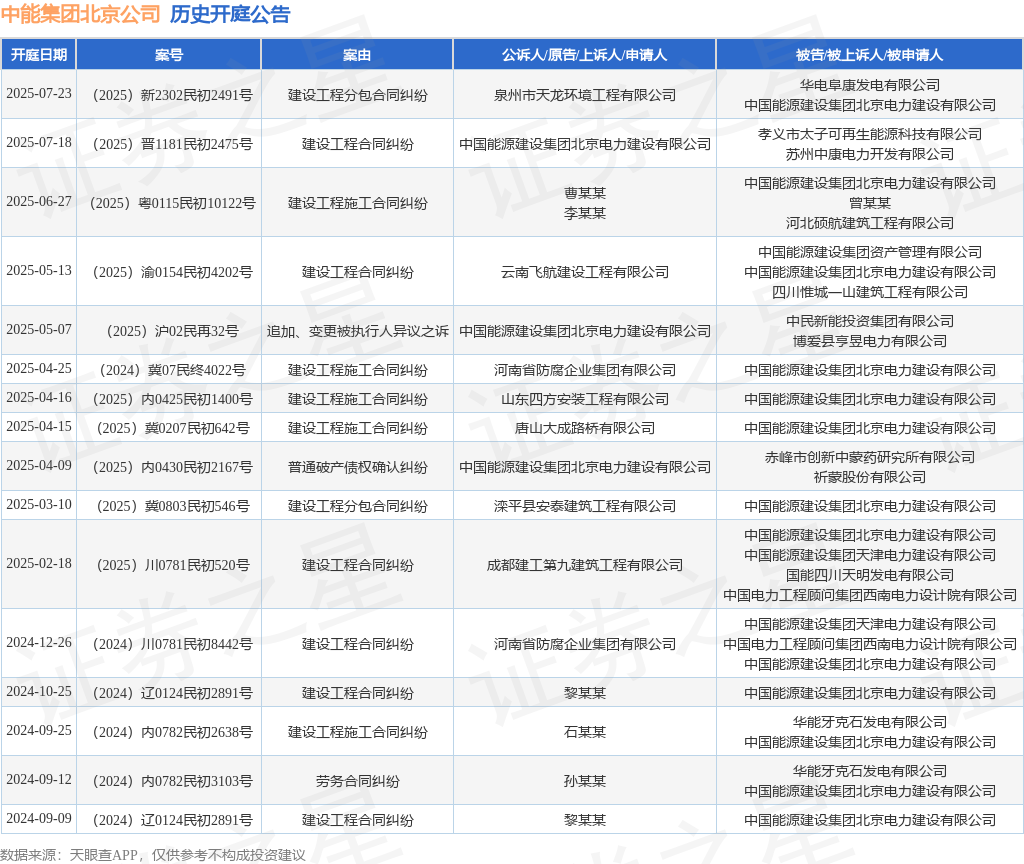Viewport: 1024px width, 864px height.
Task: Click plaintiff 唐山大成路桥有限公司
Action: pyautogui.click(x=584, y=428)
